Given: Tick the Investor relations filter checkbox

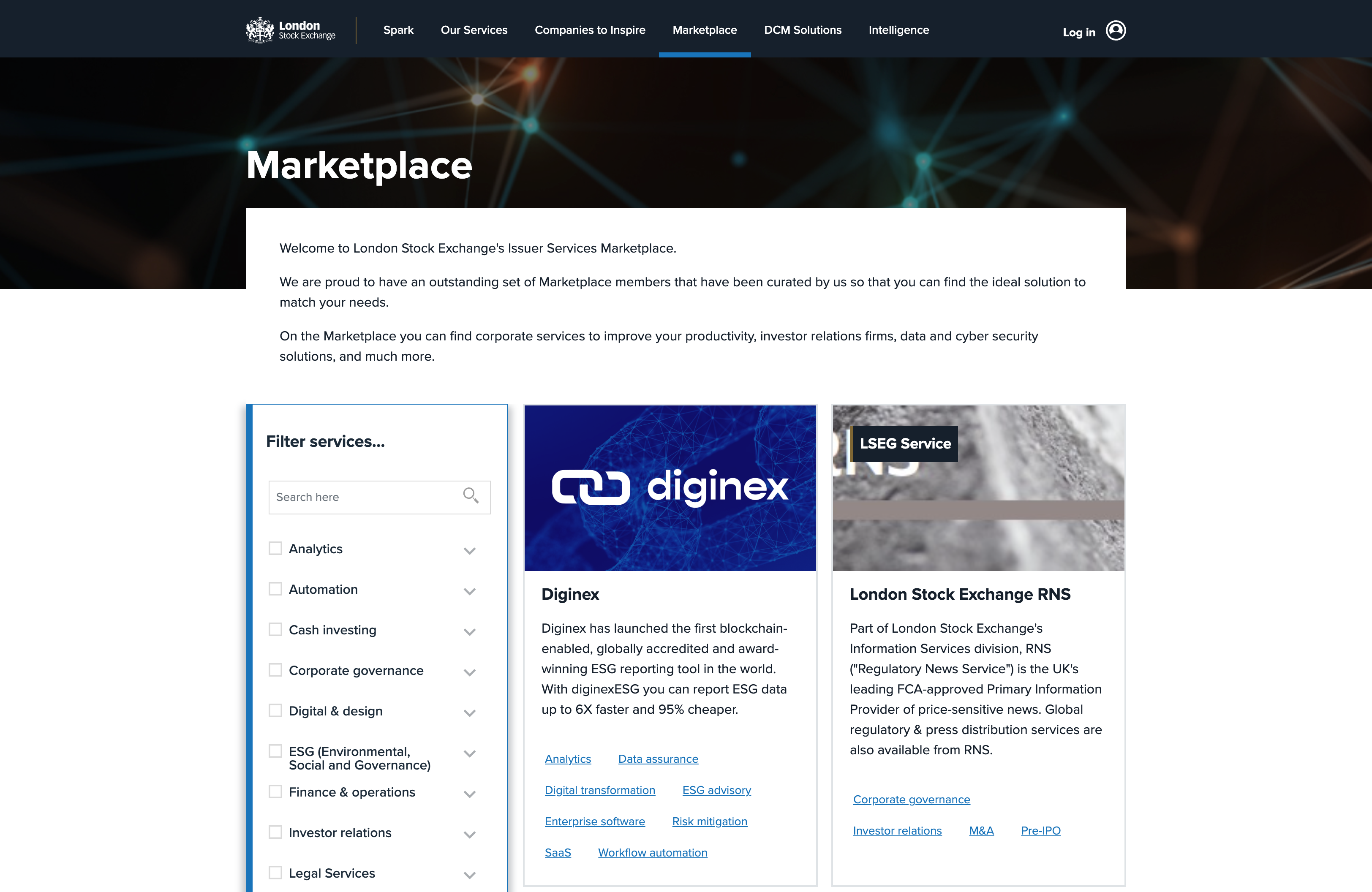Looking at the screenshot, I should click(x=275, y=832).
